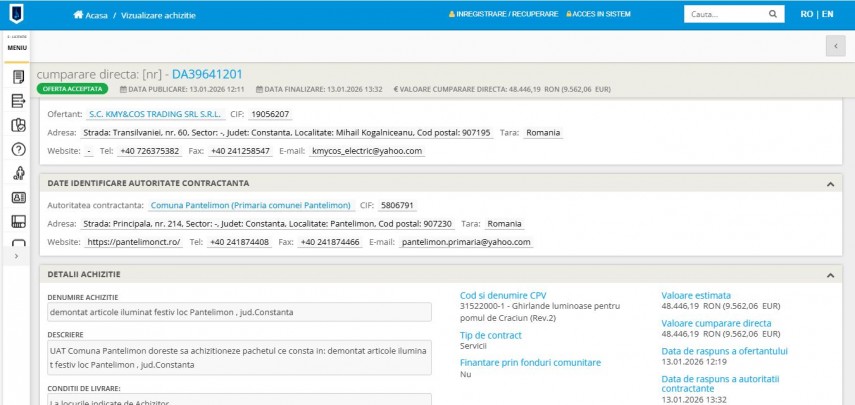Click into the Cauta search field
The height and width of the screenshot is (405, 855).
pyautogui.click(x=724, y=15)
